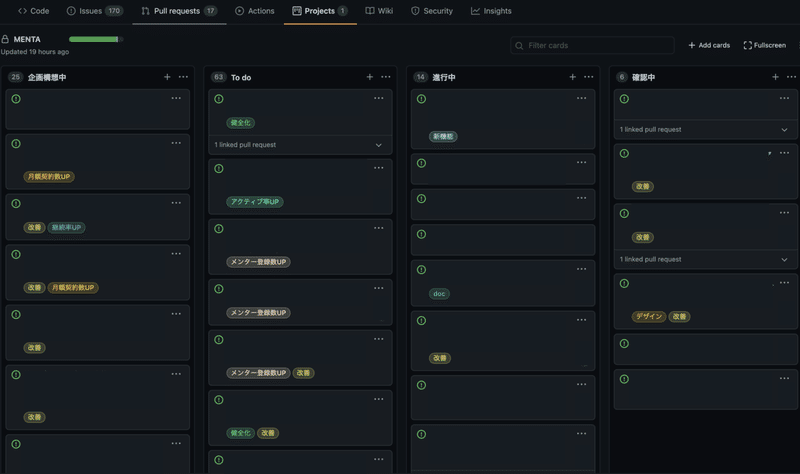The height and width of the screenshot is (474, 800).
Task: Click the open-issue icon on the doc card
Action: pos(421,270)
